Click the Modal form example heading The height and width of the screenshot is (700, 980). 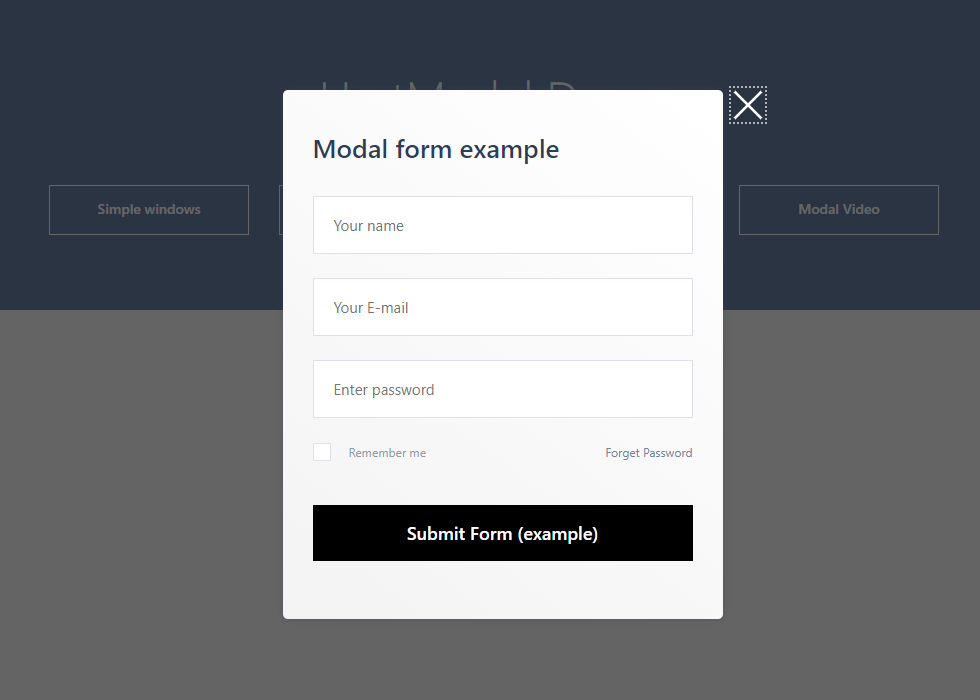[x=436, y=149]
